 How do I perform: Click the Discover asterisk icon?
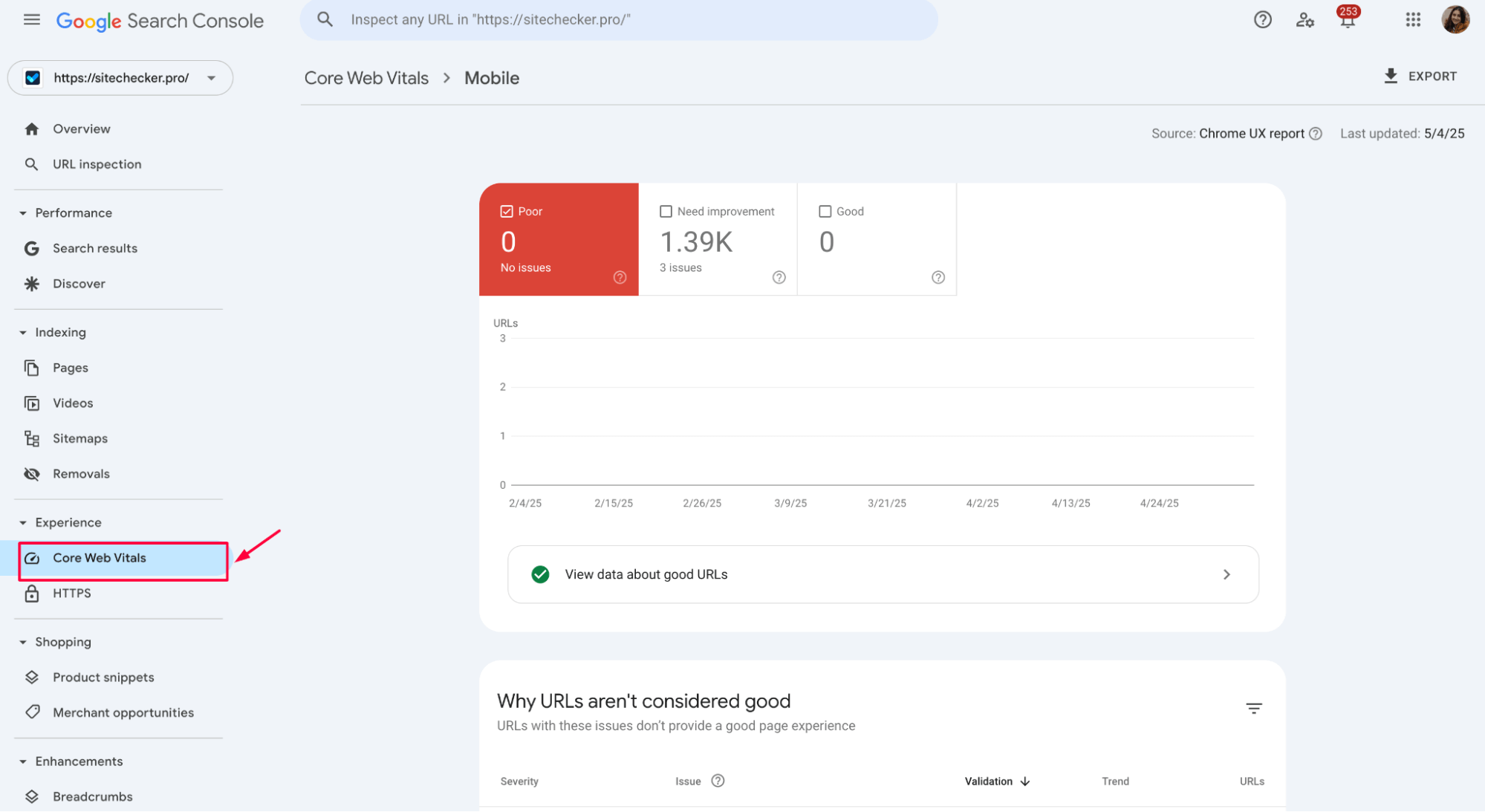31,284
